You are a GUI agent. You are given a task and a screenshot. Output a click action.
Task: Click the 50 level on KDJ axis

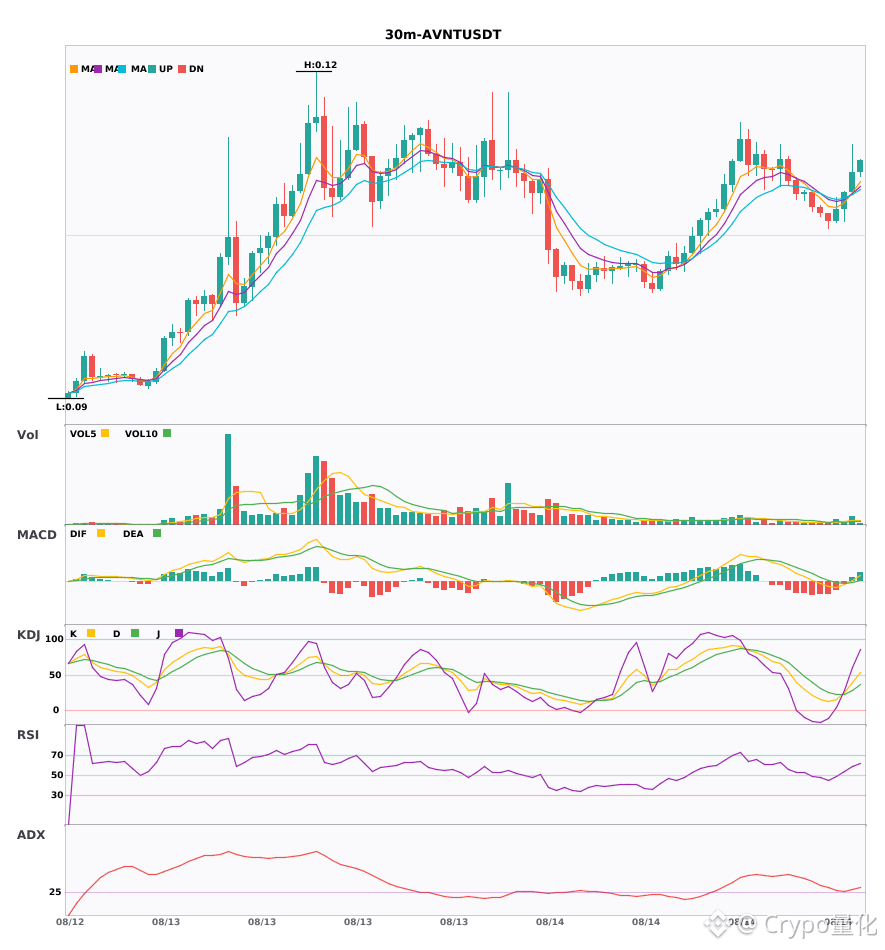[55, 675]
